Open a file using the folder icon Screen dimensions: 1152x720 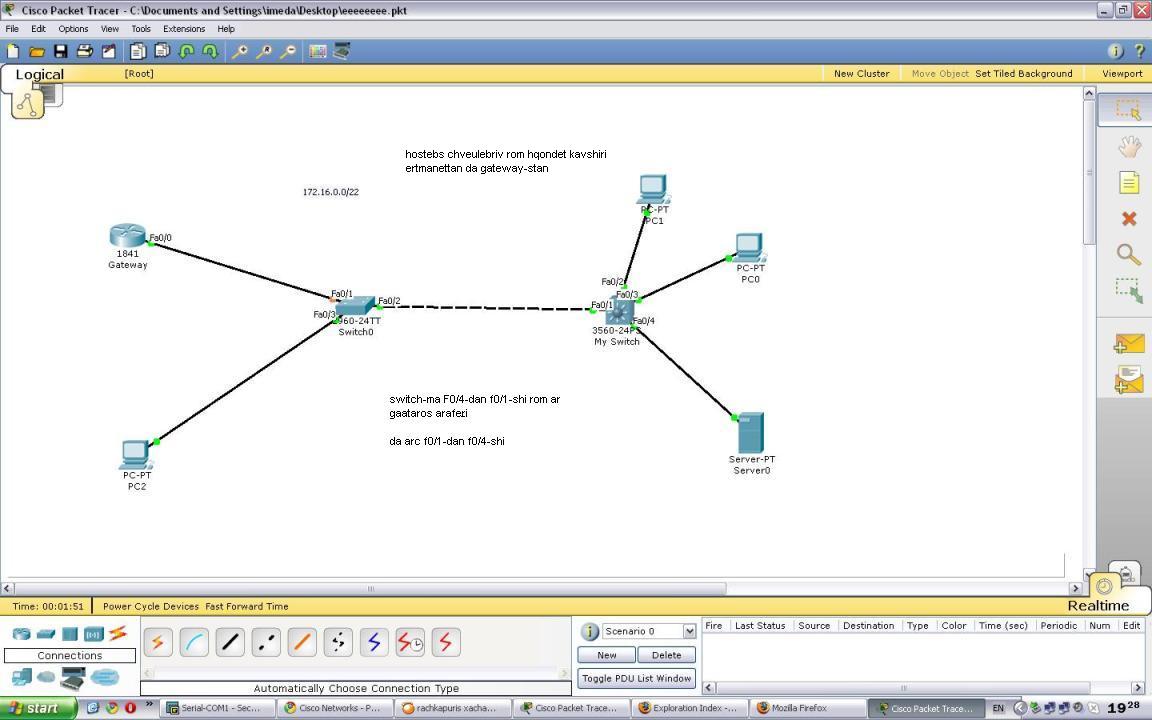pos(37,51)
